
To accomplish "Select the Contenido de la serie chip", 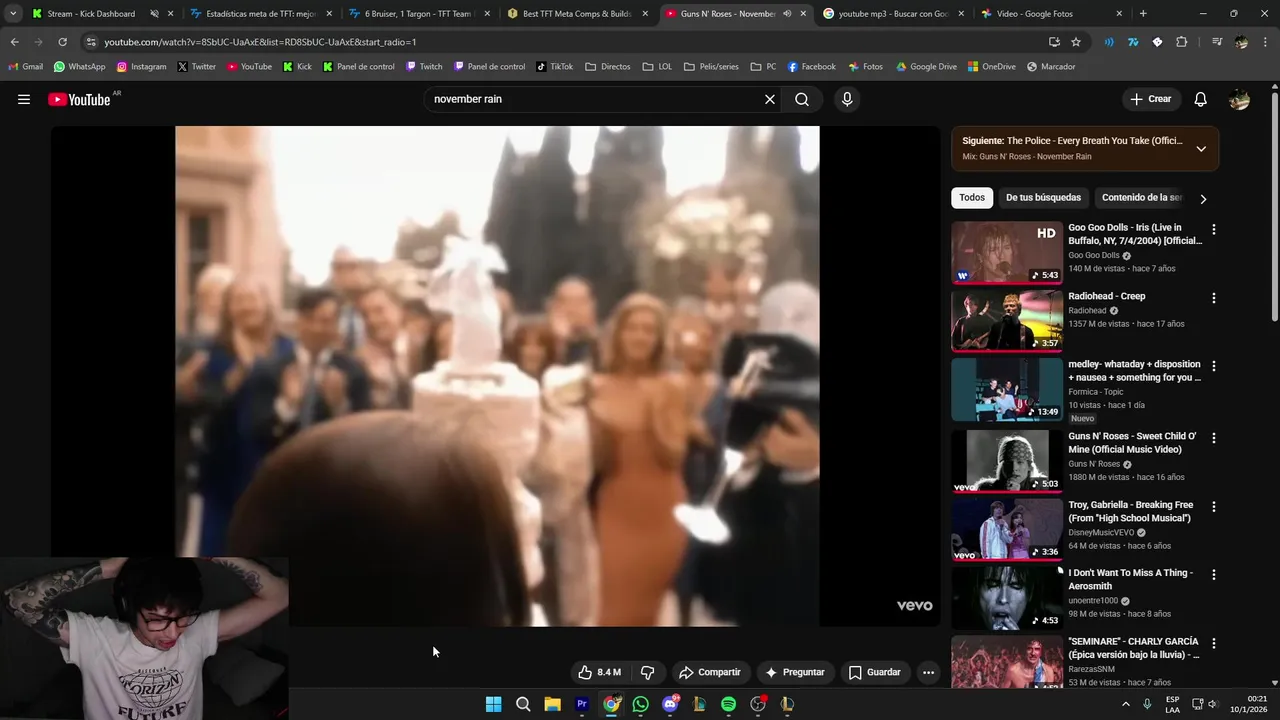I will pos(1141,198).
